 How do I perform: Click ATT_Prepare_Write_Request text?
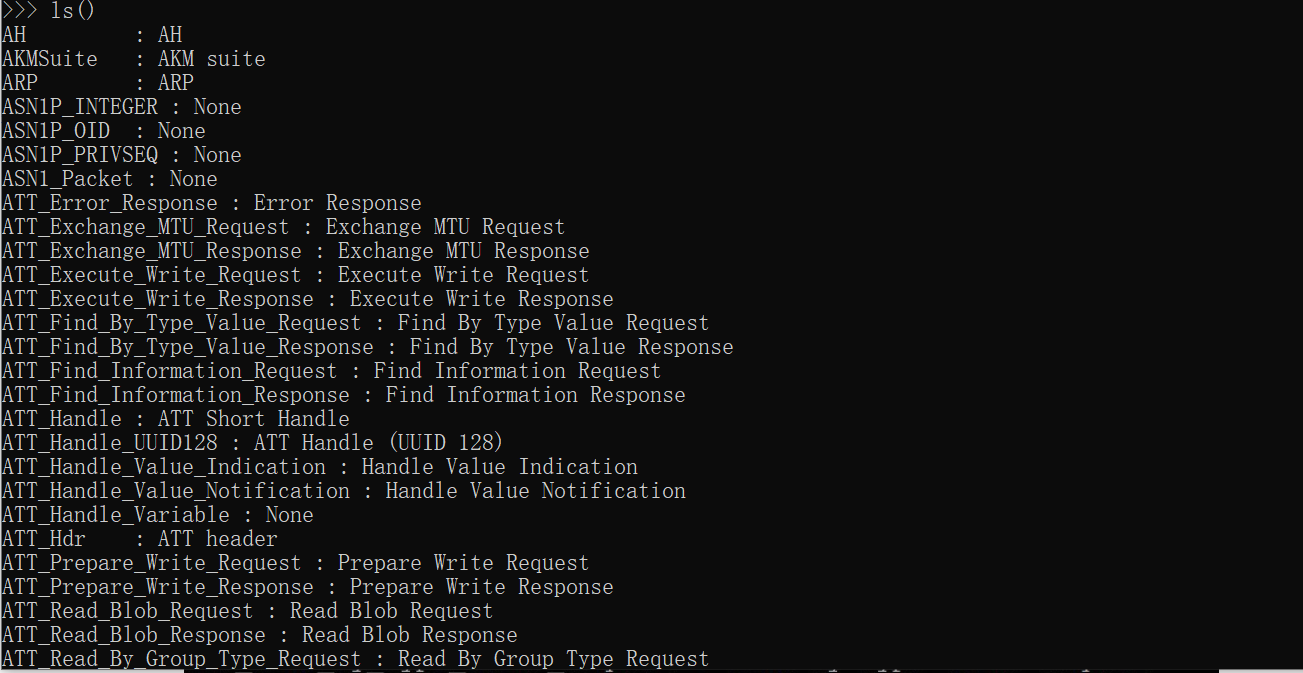(152, 563)
